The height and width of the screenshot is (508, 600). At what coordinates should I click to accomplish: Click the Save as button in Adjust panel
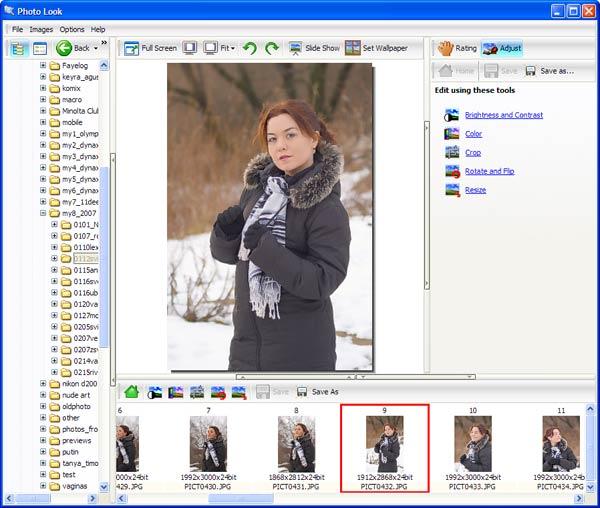[x=549, y=71]
